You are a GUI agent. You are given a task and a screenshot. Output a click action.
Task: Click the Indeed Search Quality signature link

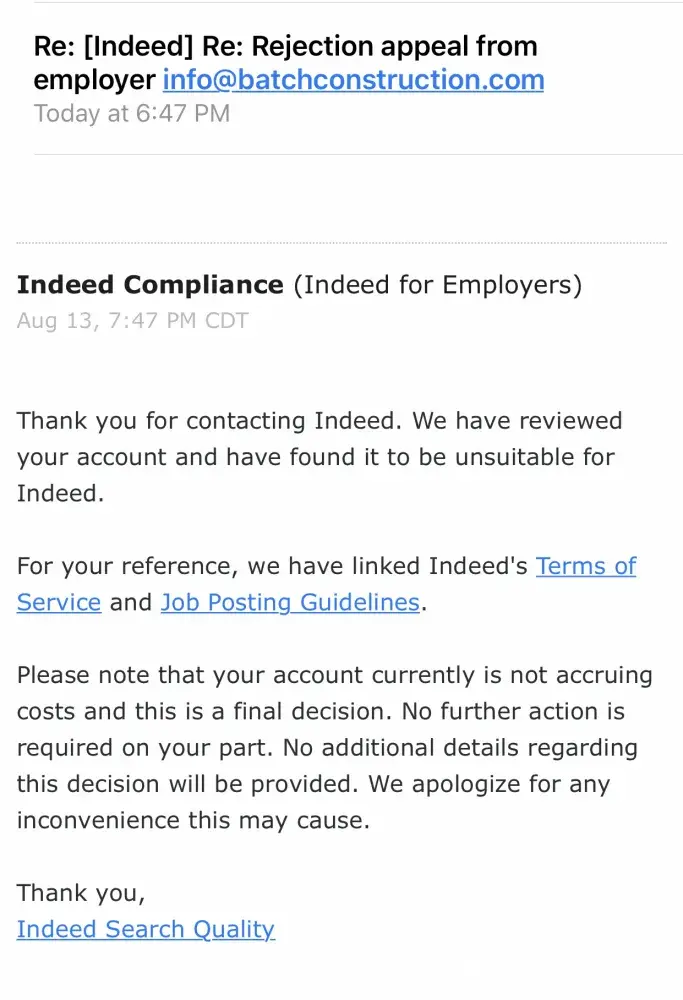click(145, 929)
